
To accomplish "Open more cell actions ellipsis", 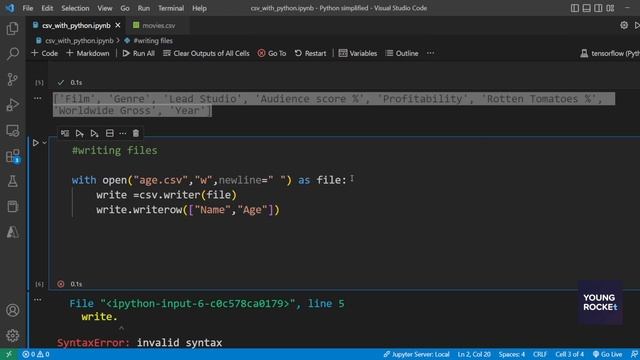I will pyautogui.click(x=122, y=133).
